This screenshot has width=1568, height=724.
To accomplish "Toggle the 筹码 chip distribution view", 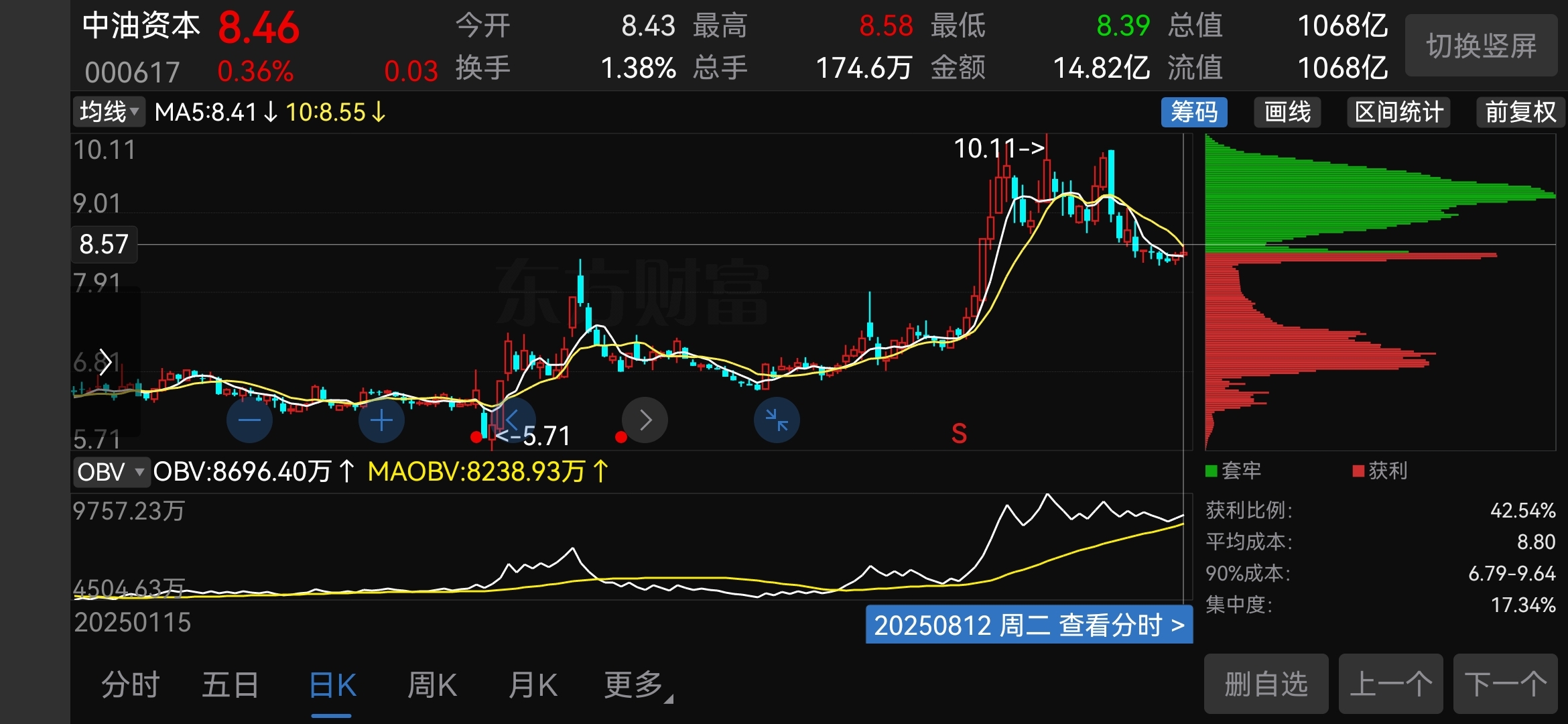I will point(1194,112).
